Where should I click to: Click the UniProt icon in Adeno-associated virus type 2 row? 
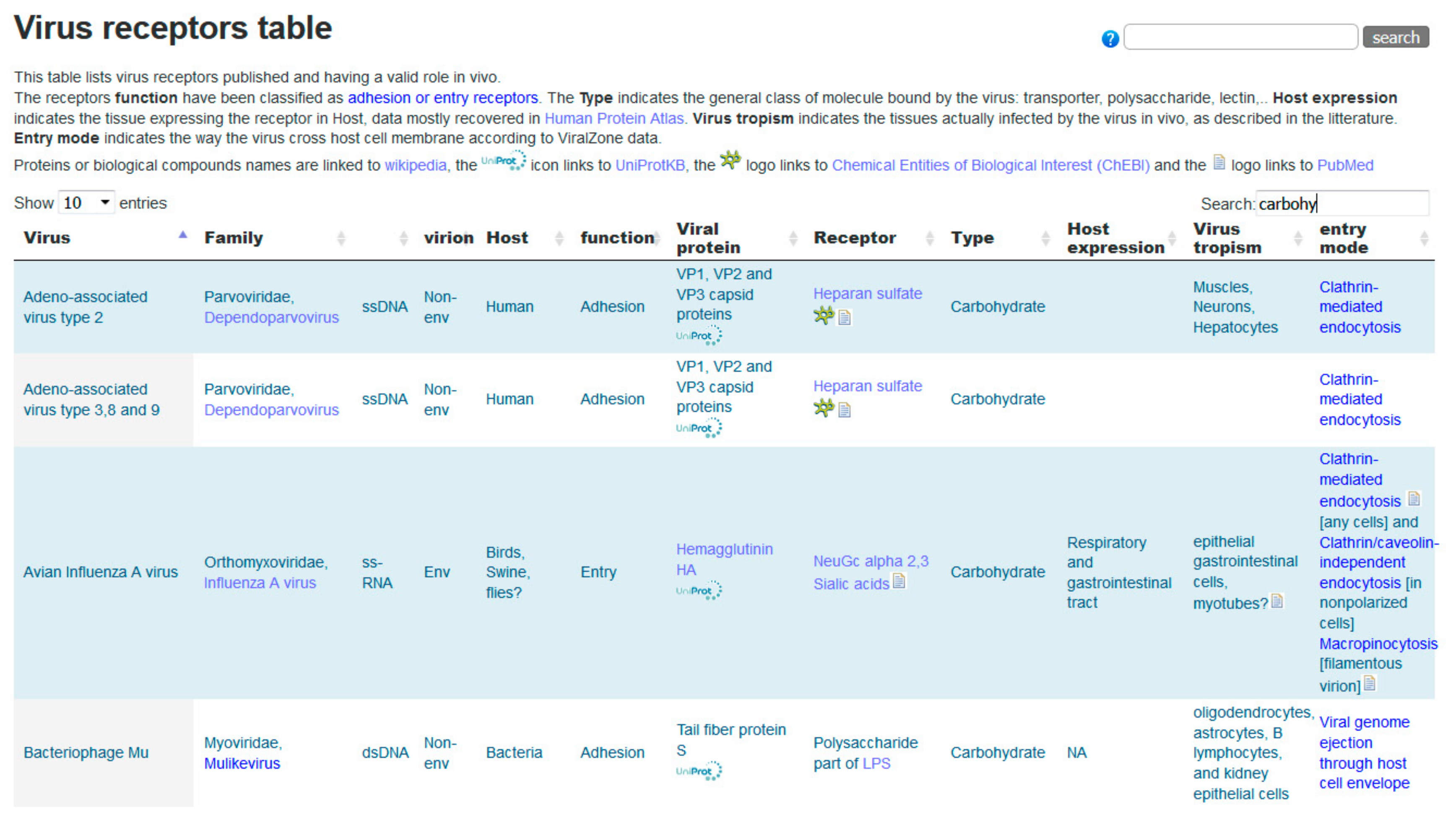pyautogui.click(x=699, y=335)
